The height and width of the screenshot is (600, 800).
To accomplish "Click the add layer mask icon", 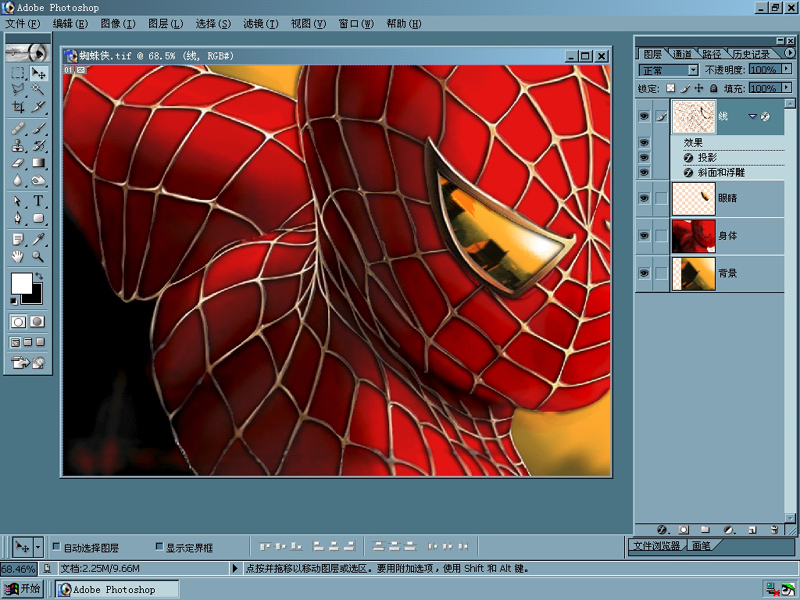I will pos(684,530).
